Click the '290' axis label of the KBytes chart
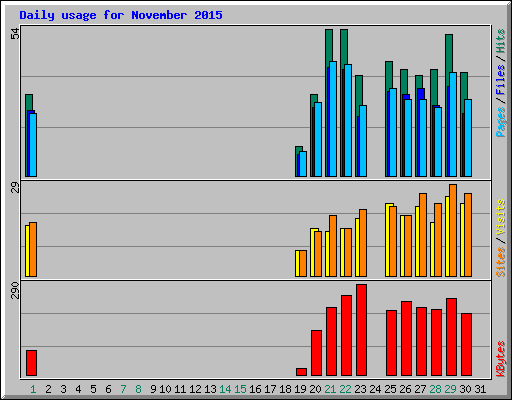This screenshot has width=512, height=400. point(15,290)
